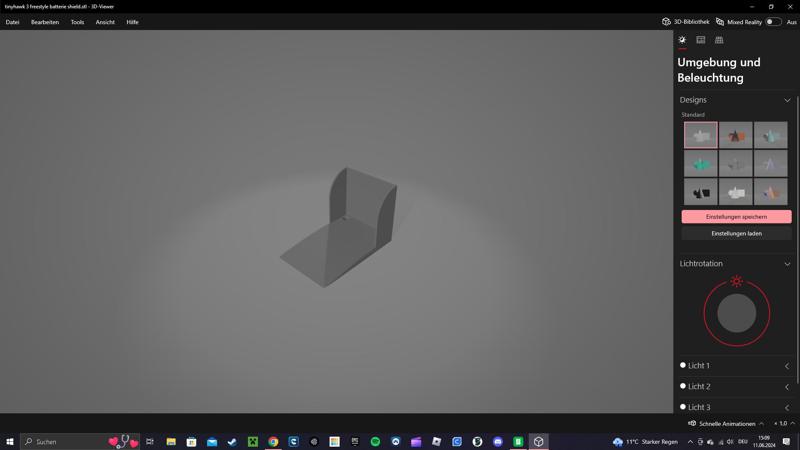
Task: Expand the Licht 3 settings
Action: tap(787, 407)
